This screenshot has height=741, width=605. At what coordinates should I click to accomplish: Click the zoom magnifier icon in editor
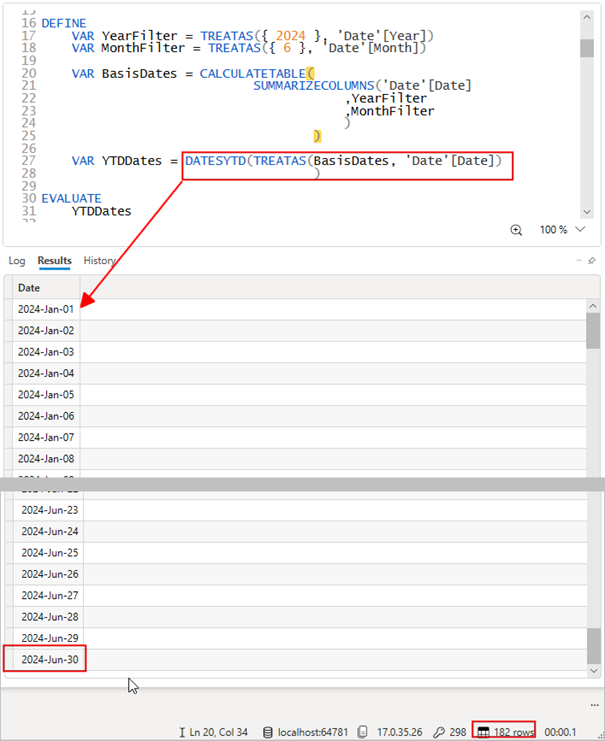[516, 230]
